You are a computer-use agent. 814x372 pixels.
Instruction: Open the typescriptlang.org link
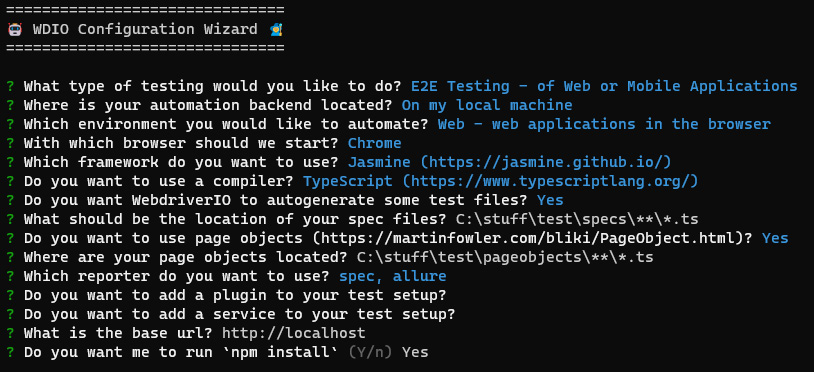[x=550, y=182]
